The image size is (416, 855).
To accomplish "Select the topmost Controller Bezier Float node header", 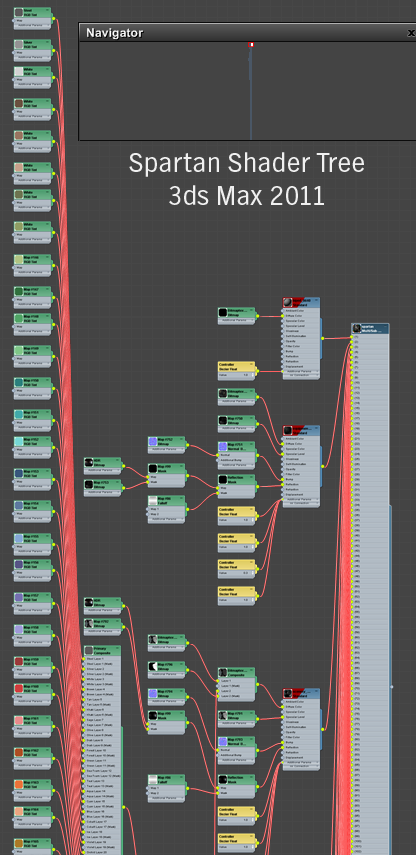I will pos(236,366).
